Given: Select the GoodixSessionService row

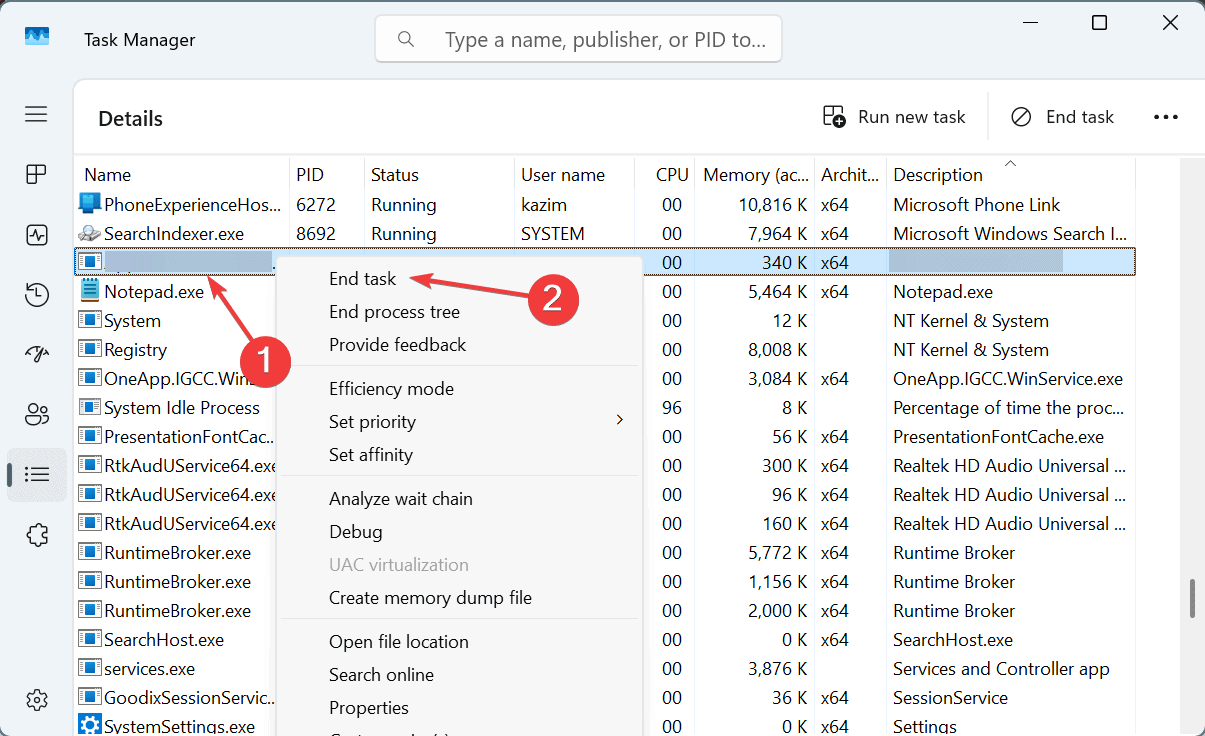Looking at the screenshot, I should [606, 698].
